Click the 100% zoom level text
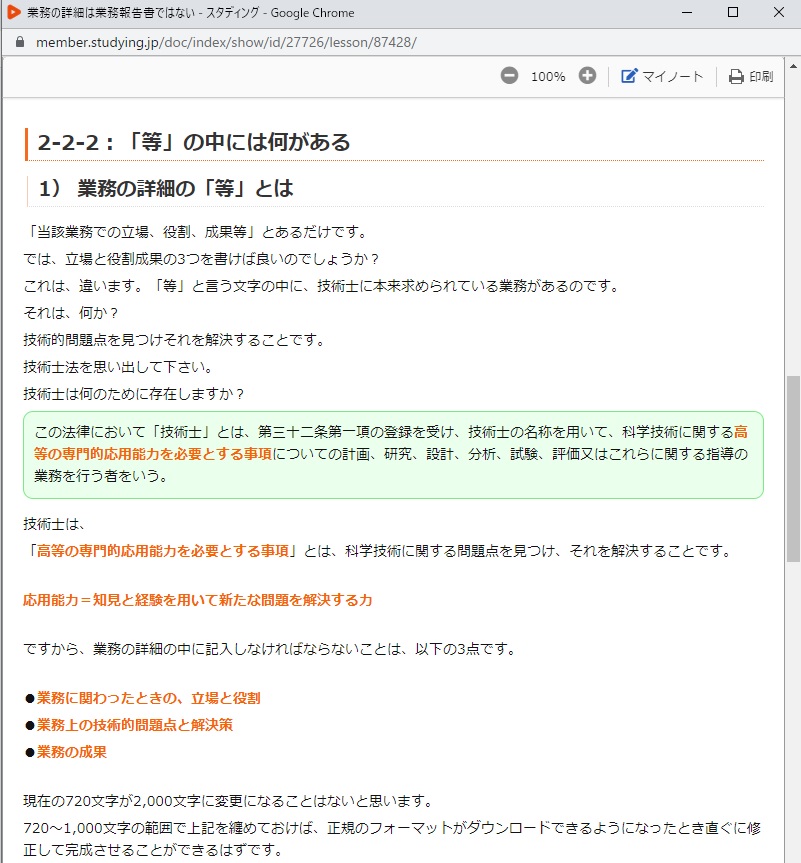 (x=548, y=77)
